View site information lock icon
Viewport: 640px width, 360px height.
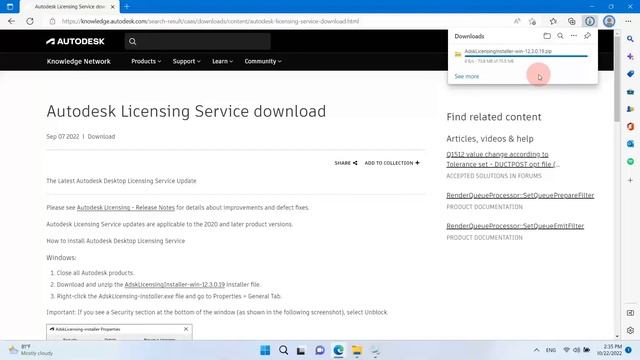52,21
